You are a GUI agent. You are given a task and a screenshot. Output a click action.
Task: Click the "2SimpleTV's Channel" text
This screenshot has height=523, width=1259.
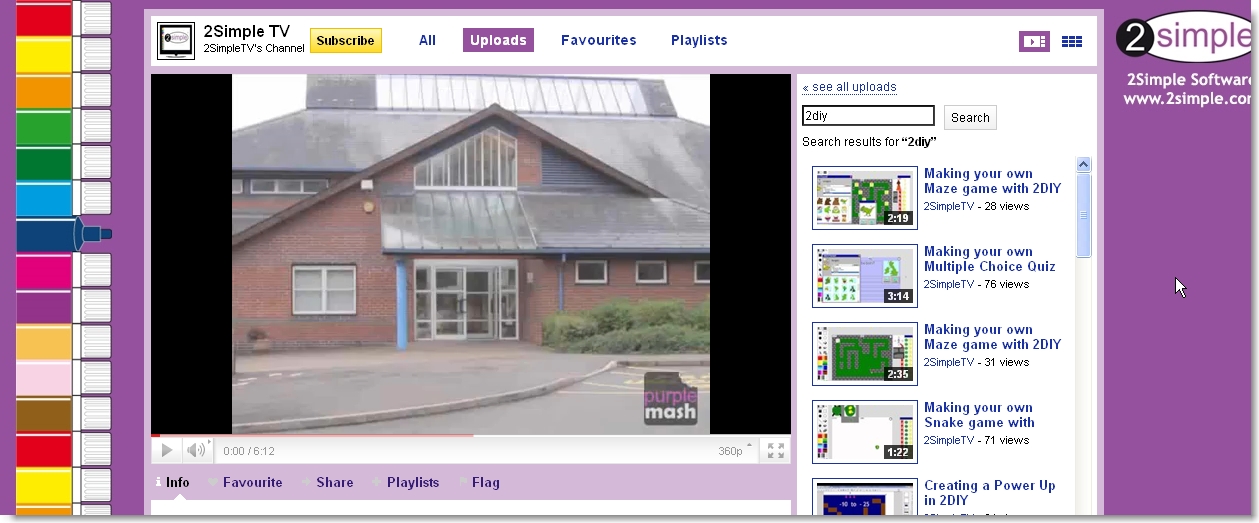pyautogui.click(x=254, y=49)
